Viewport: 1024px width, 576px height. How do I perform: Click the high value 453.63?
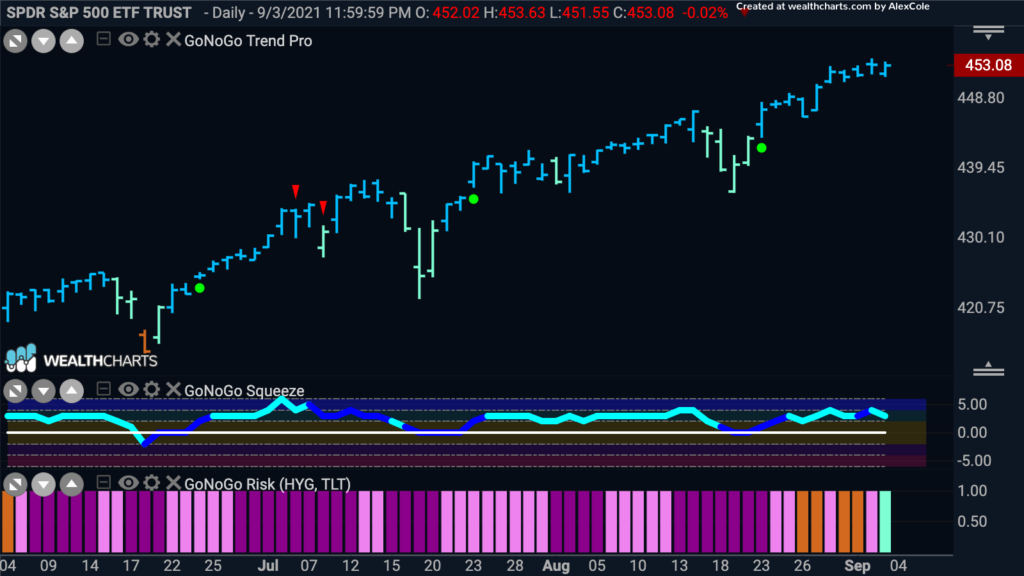click(521, 12)
